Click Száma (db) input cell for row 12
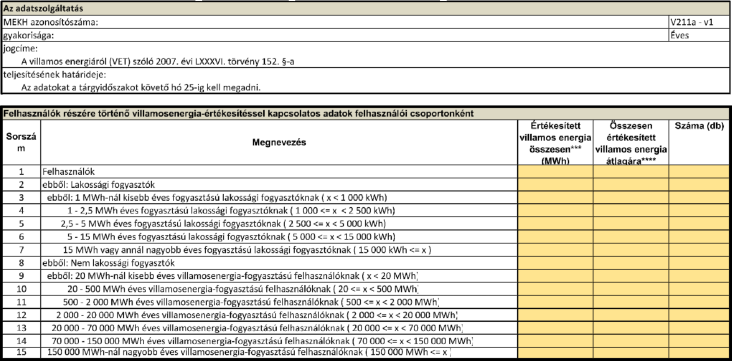 pyautogui.click(x=699, y=315)
